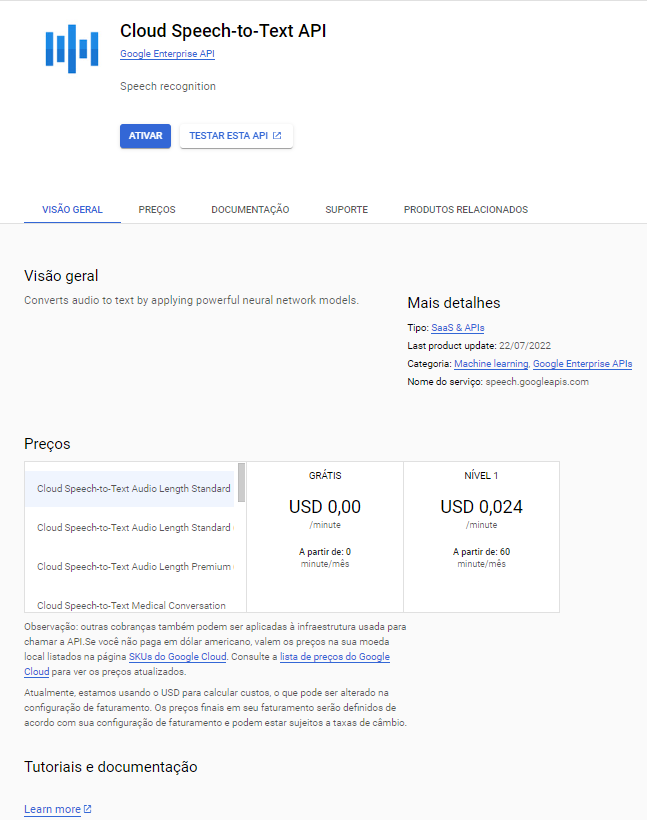Open the PRODUTOS RELACIONADOS tab
The width and height of the screenshot is (647, 820).
[x=466, y=210]
